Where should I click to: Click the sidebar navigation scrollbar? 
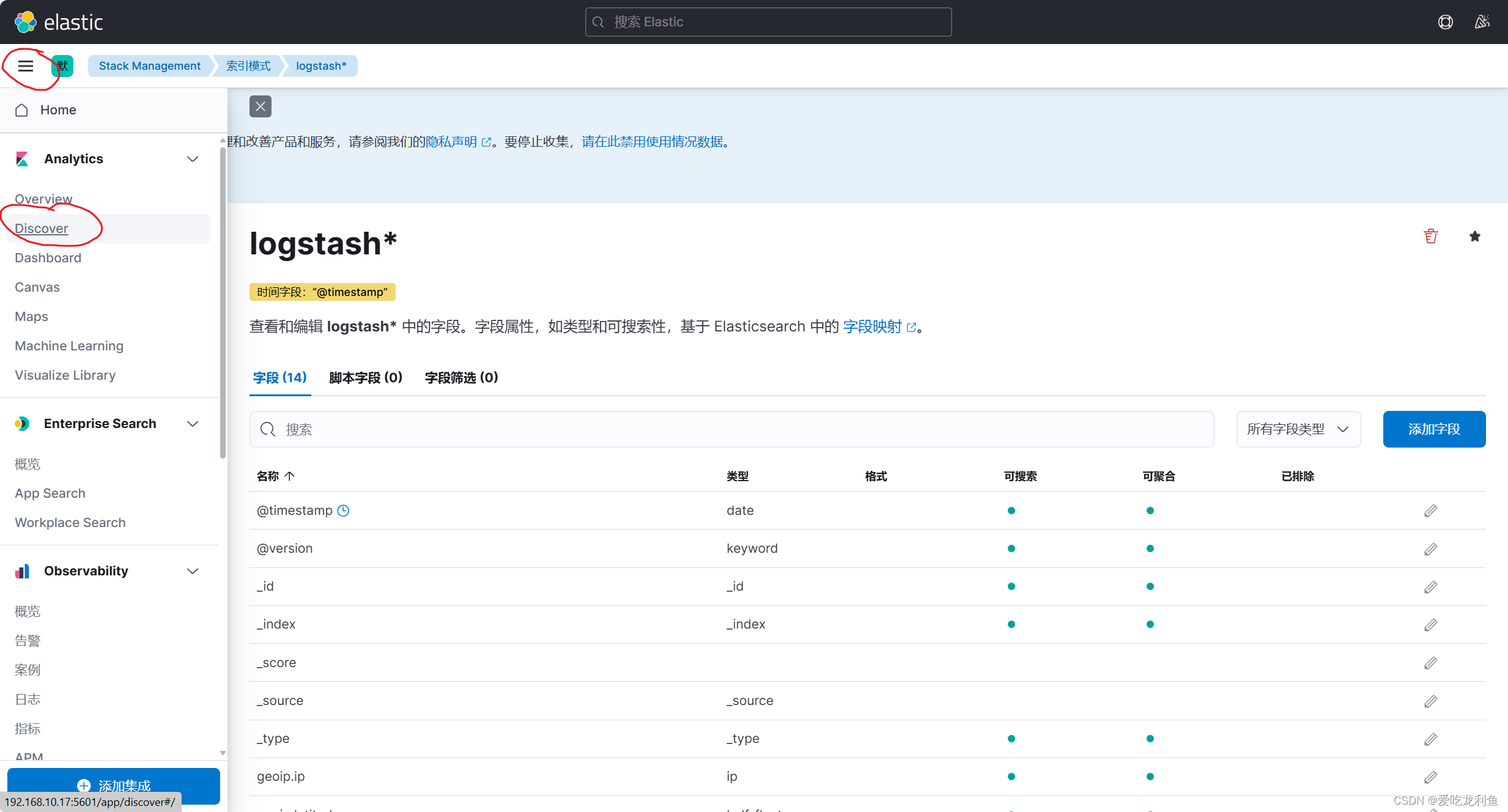click(223, 303)
